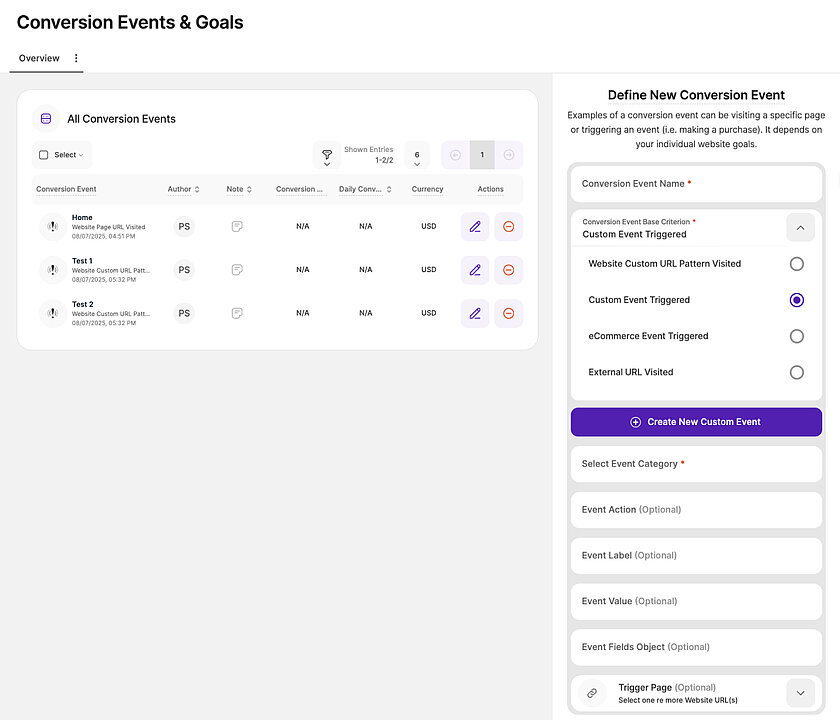Image resolution: width=840 pixels, height=720 pixels.
Task: Expand the Trigger Page options chevron
Action: point(800,692)
